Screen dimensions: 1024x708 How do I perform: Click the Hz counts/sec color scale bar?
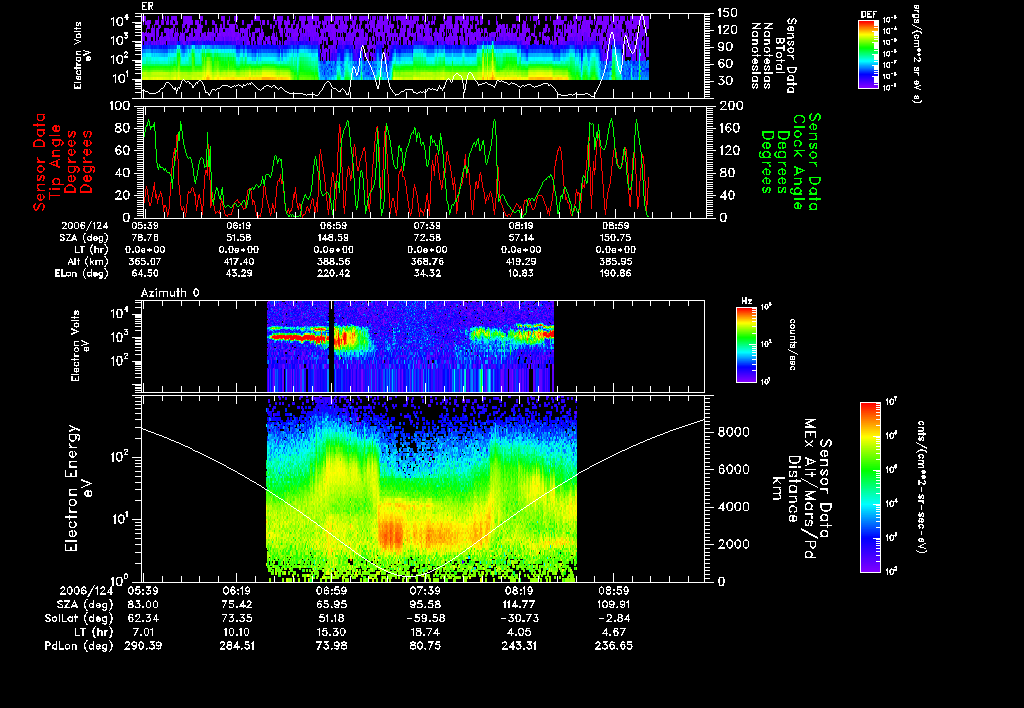746,344
